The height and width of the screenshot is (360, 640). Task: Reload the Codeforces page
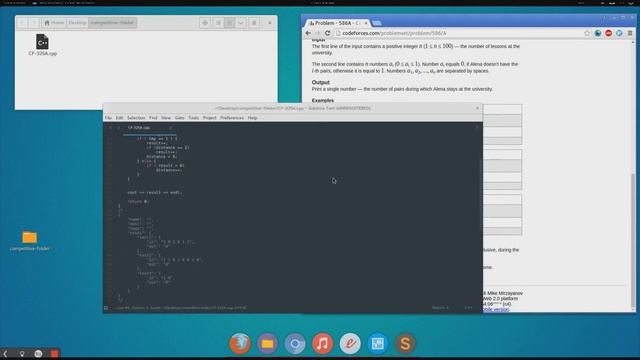pyautogui.click(x=327, y=33)
